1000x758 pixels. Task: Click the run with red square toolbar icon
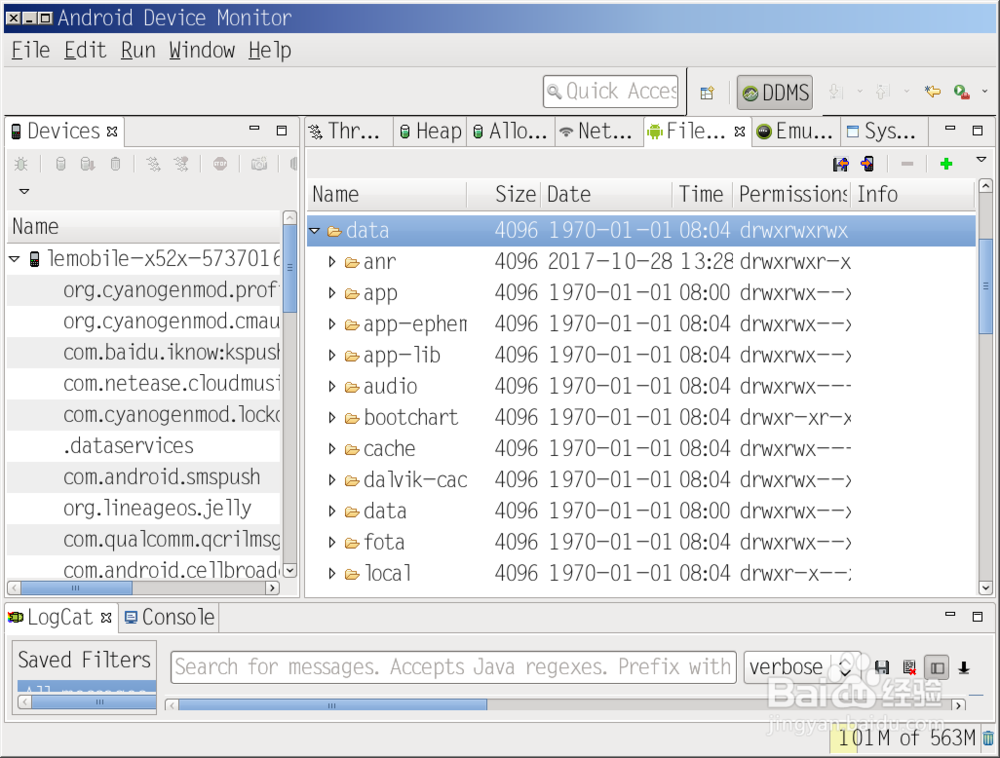962,92
